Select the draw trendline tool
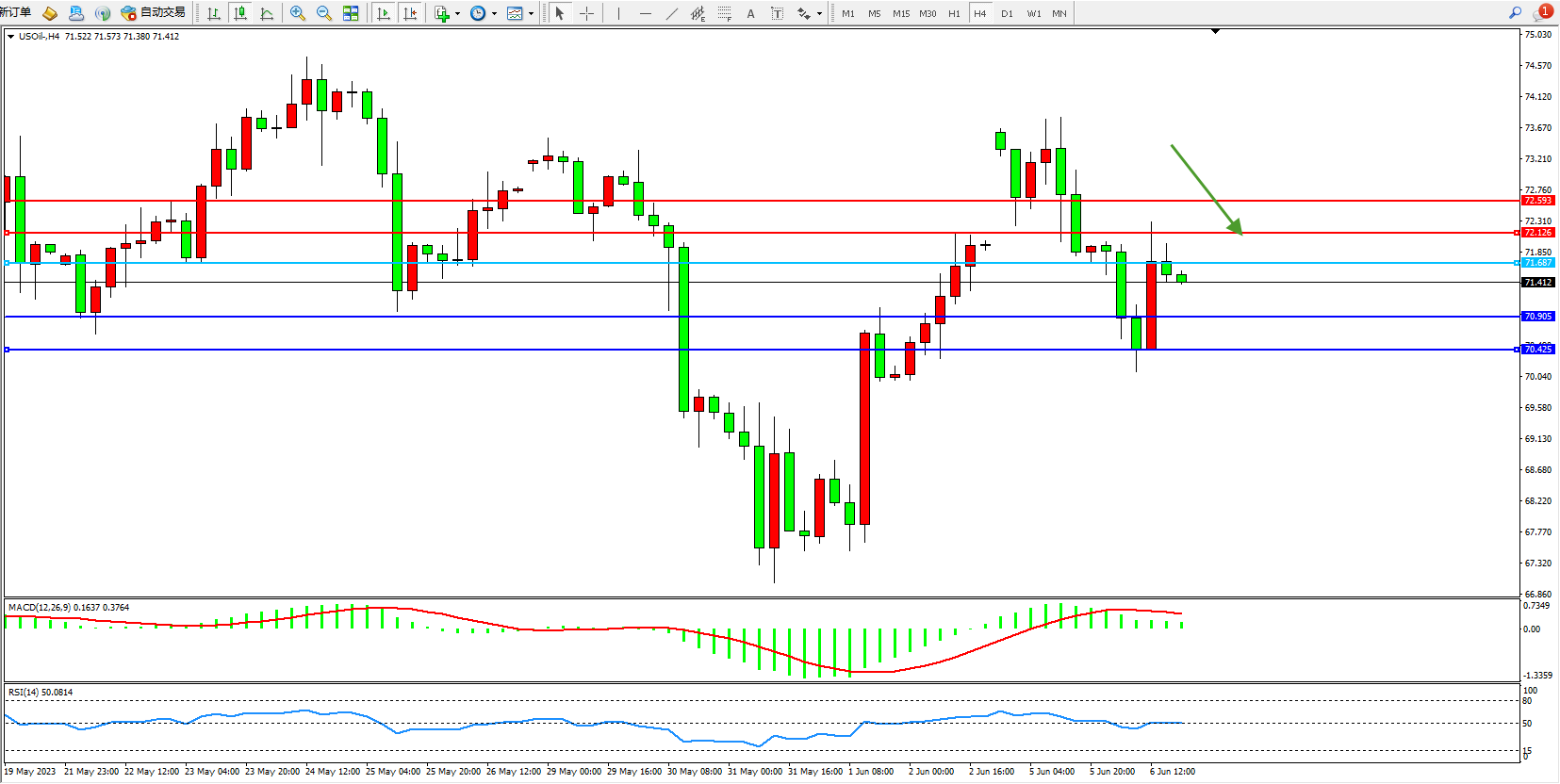 click(671, 13)
